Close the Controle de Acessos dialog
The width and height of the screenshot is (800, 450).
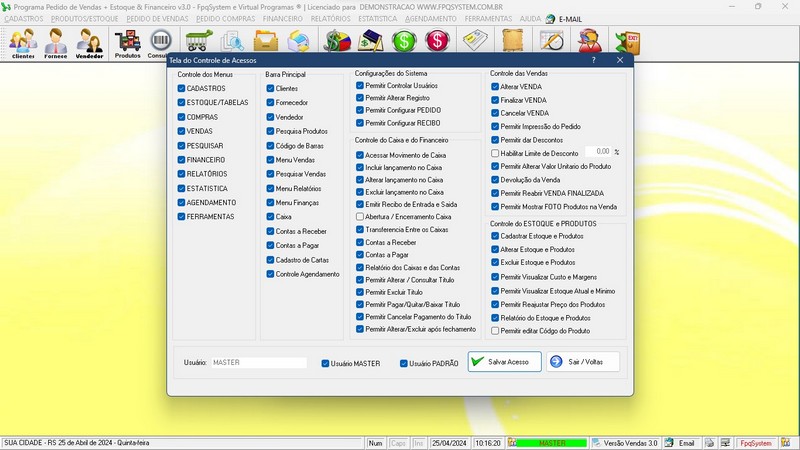(620, 60)
